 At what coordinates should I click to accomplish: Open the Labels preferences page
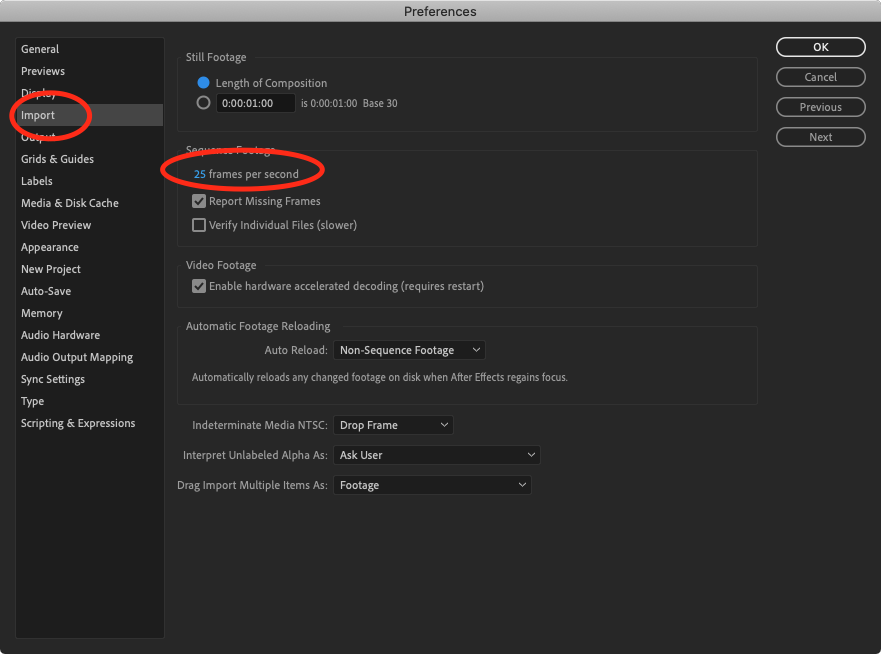[x=36, y=180]
